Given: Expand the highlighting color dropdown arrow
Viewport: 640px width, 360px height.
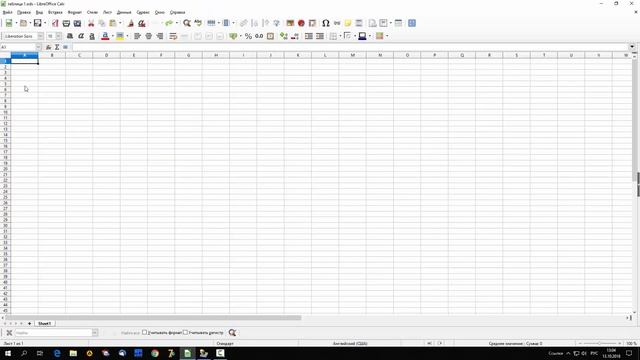Looking at the screenshot, I should (x=127, y=36).
